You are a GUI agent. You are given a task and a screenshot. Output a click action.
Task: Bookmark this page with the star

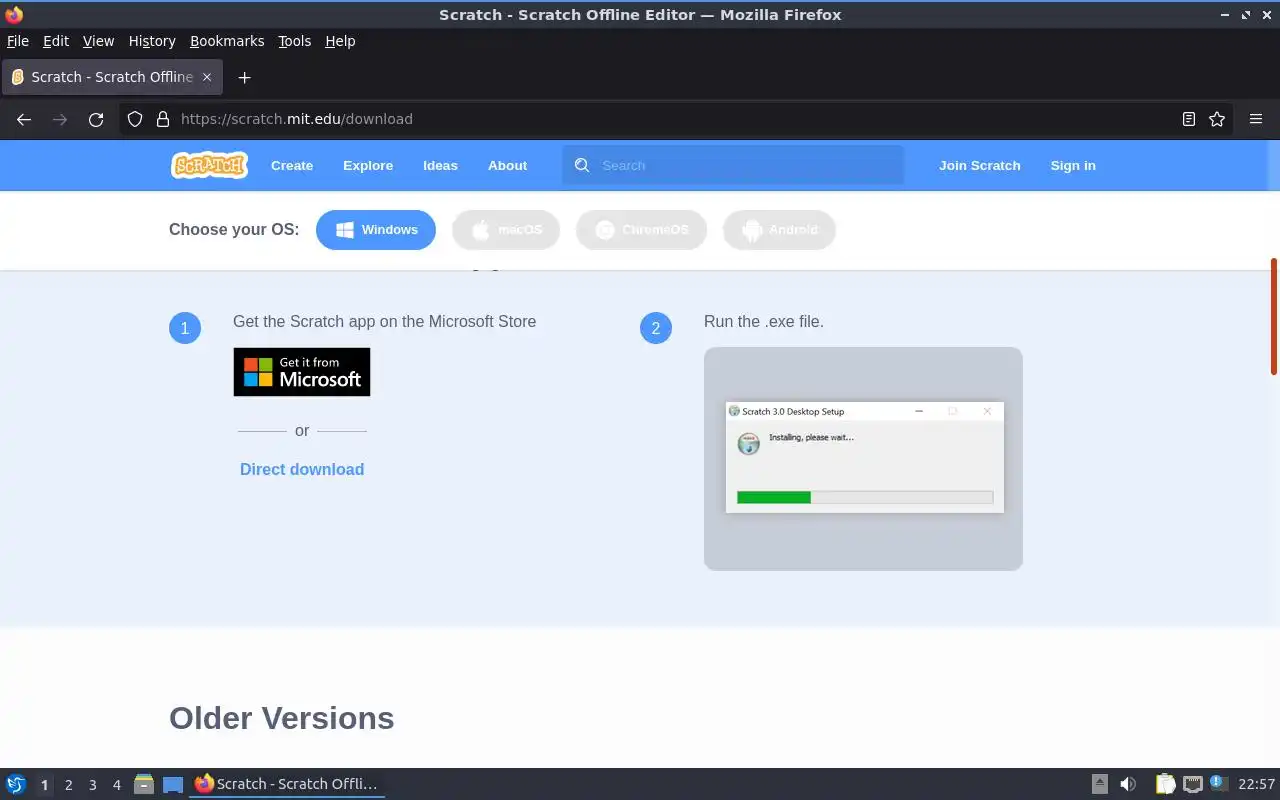pos(1217,119)
